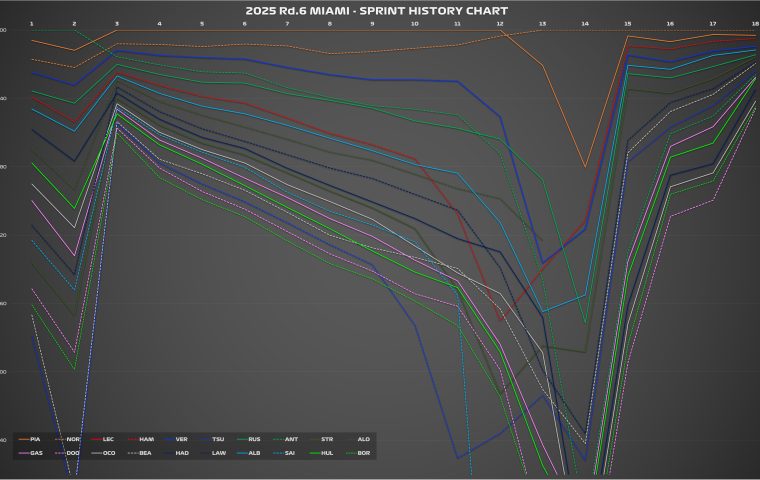
Task: Select the LAW legend label
Action: click(219, 453)
